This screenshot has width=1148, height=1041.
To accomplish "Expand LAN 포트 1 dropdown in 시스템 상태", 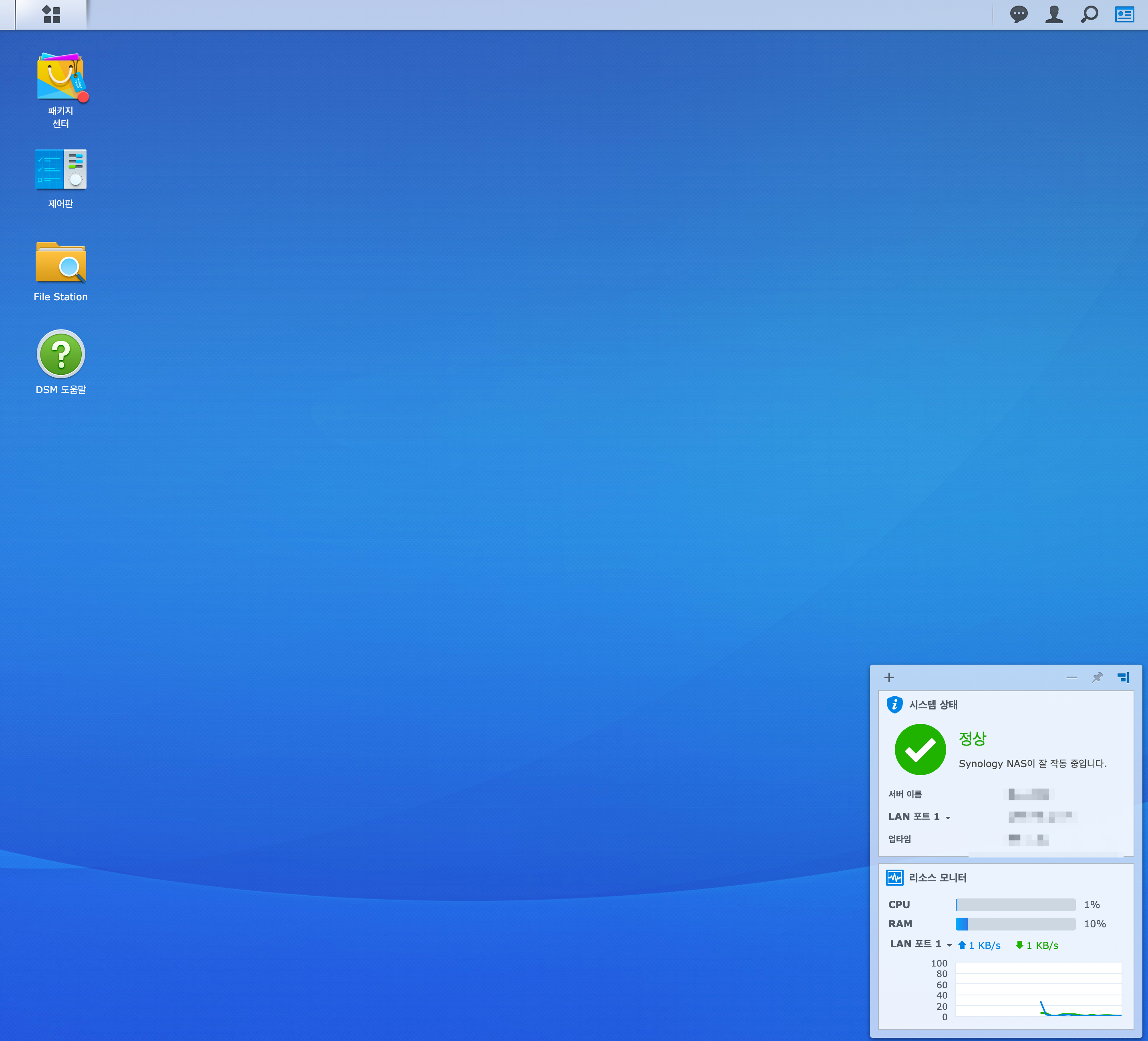I will [948, 817].
